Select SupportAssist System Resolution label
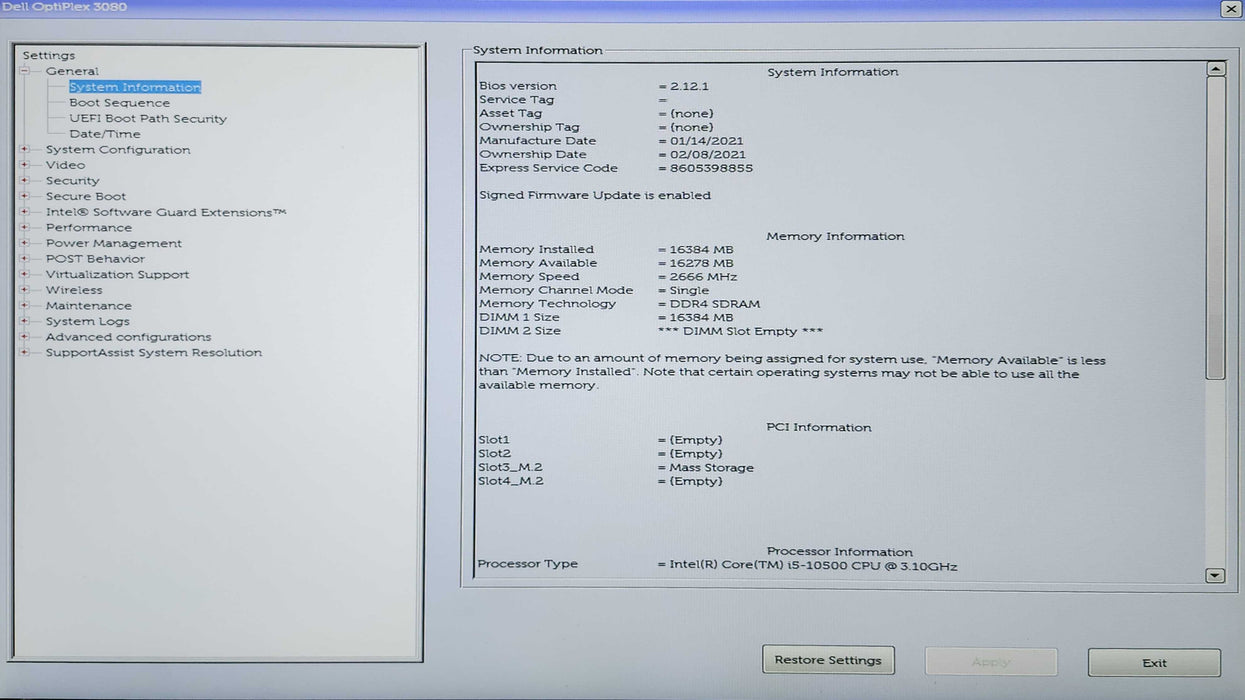The height and width of the screenshot is (700, 1245). [154, 353]
